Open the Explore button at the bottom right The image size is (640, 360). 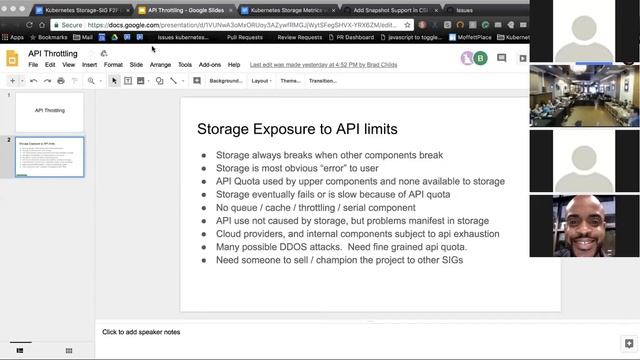629,343
